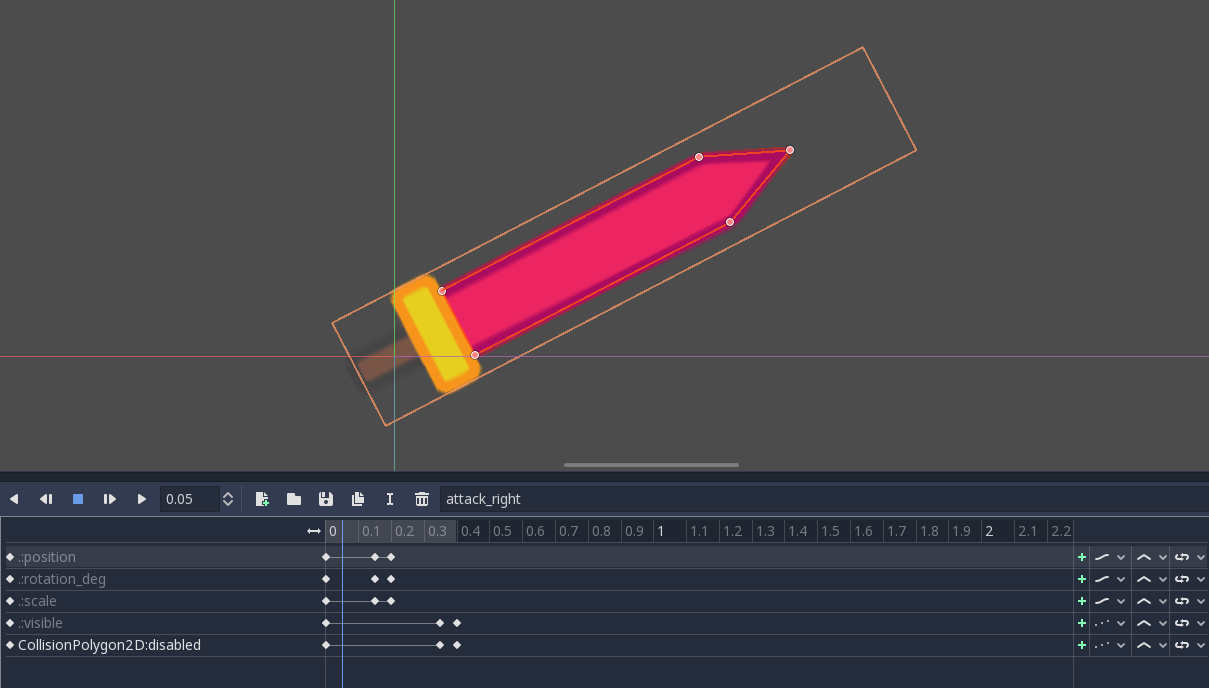Click the animation position field showing 0.05

click(x=190, y=499)
